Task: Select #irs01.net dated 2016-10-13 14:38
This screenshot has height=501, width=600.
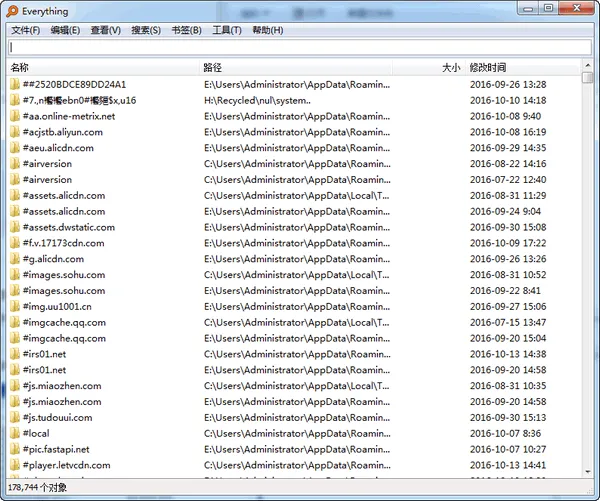Action: click(44, 354)
